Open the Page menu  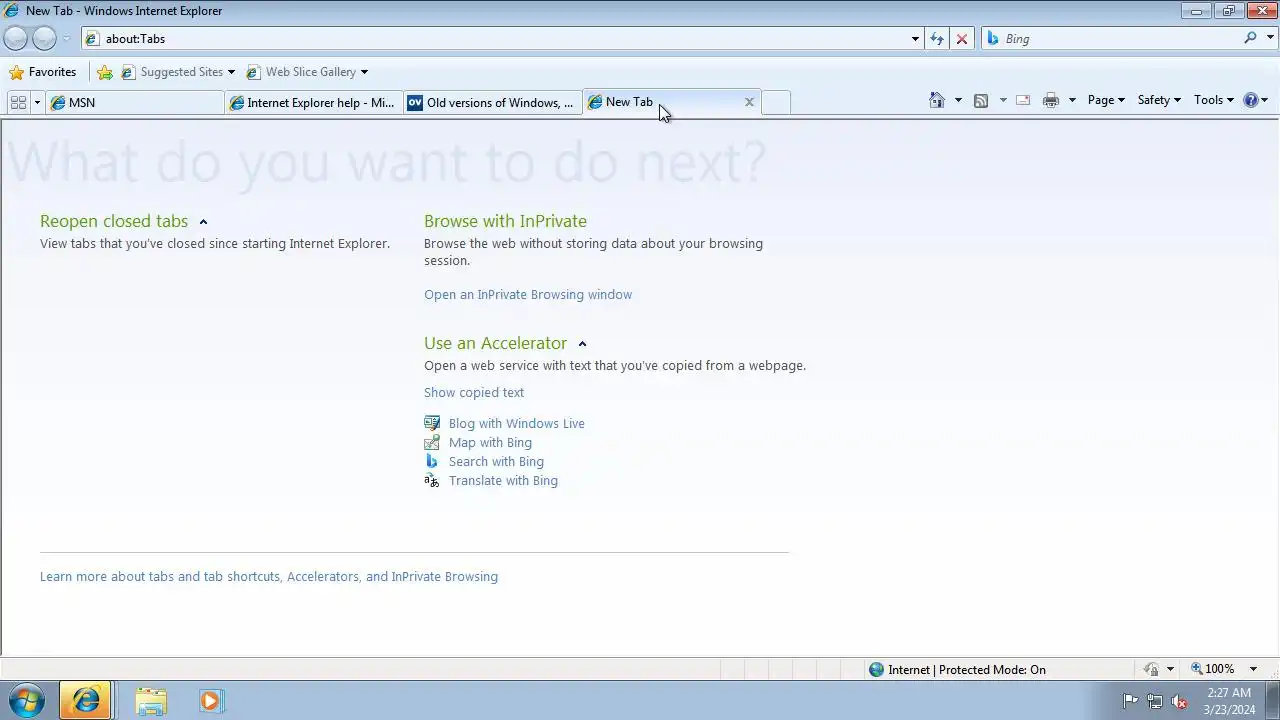pyautogui.click(x=1106, y=100)
